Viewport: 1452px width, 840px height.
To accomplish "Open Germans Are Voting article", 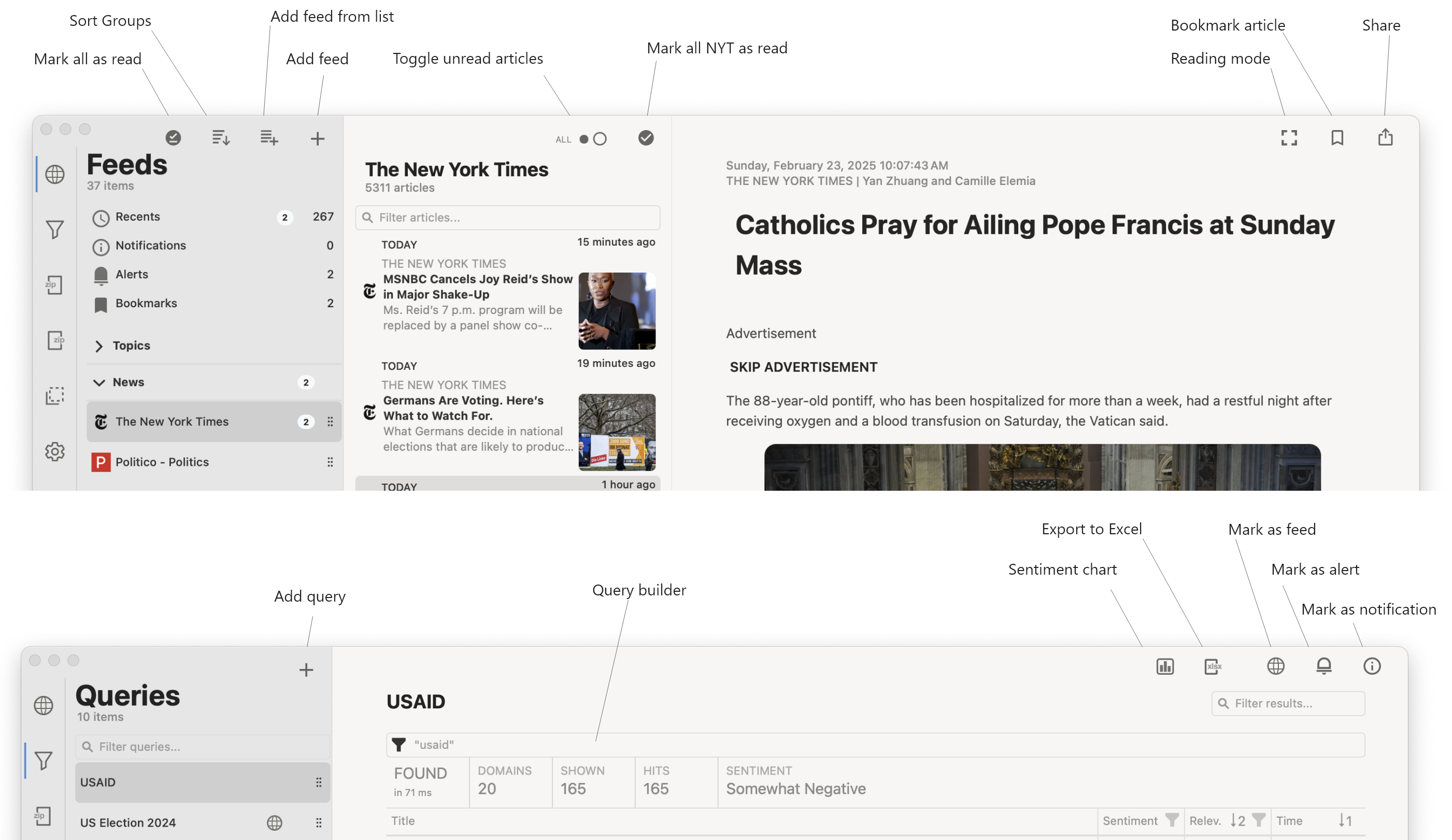I will pos(508,415).
